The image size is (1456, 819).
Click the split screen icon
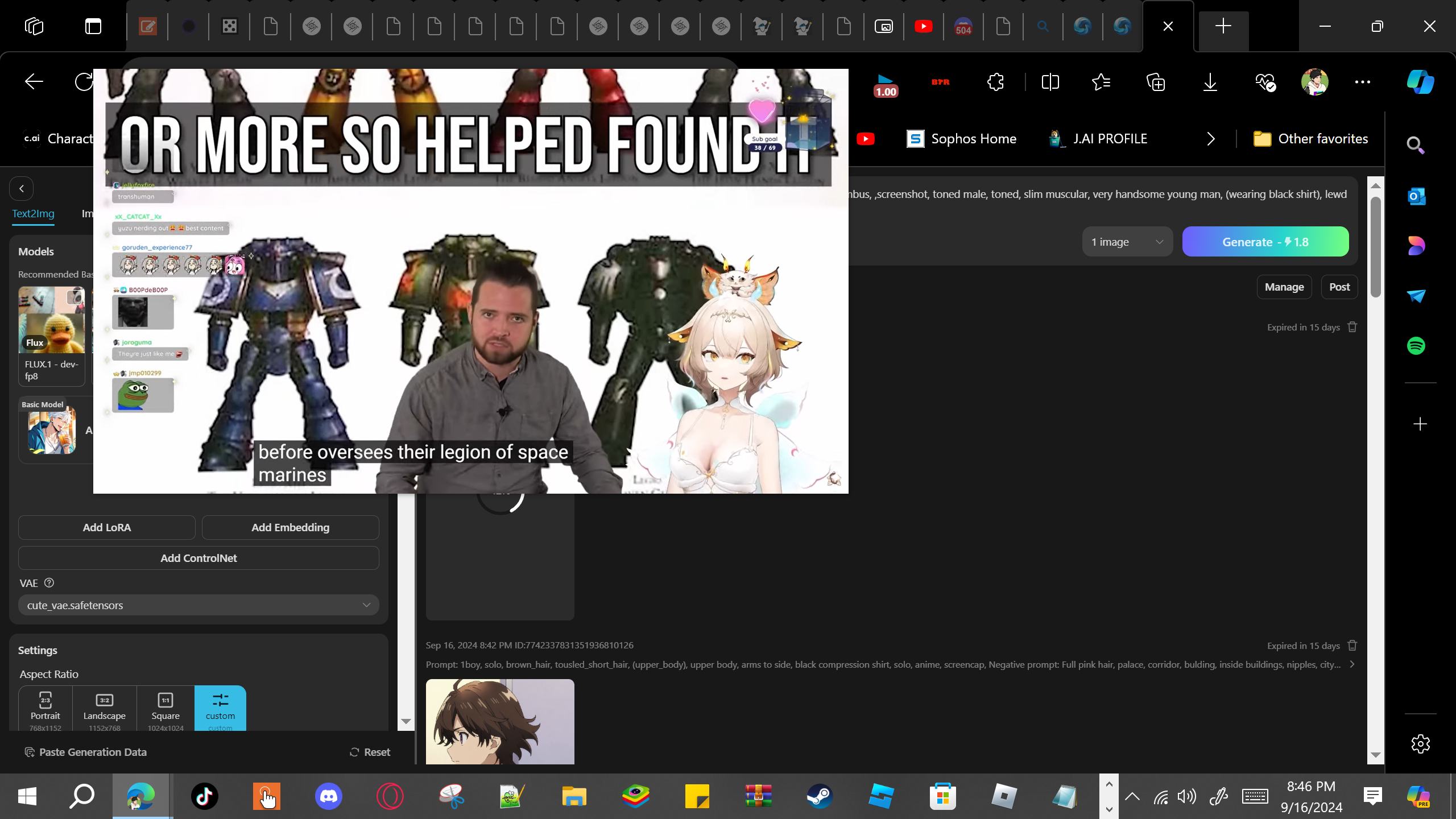point(1050,82)
